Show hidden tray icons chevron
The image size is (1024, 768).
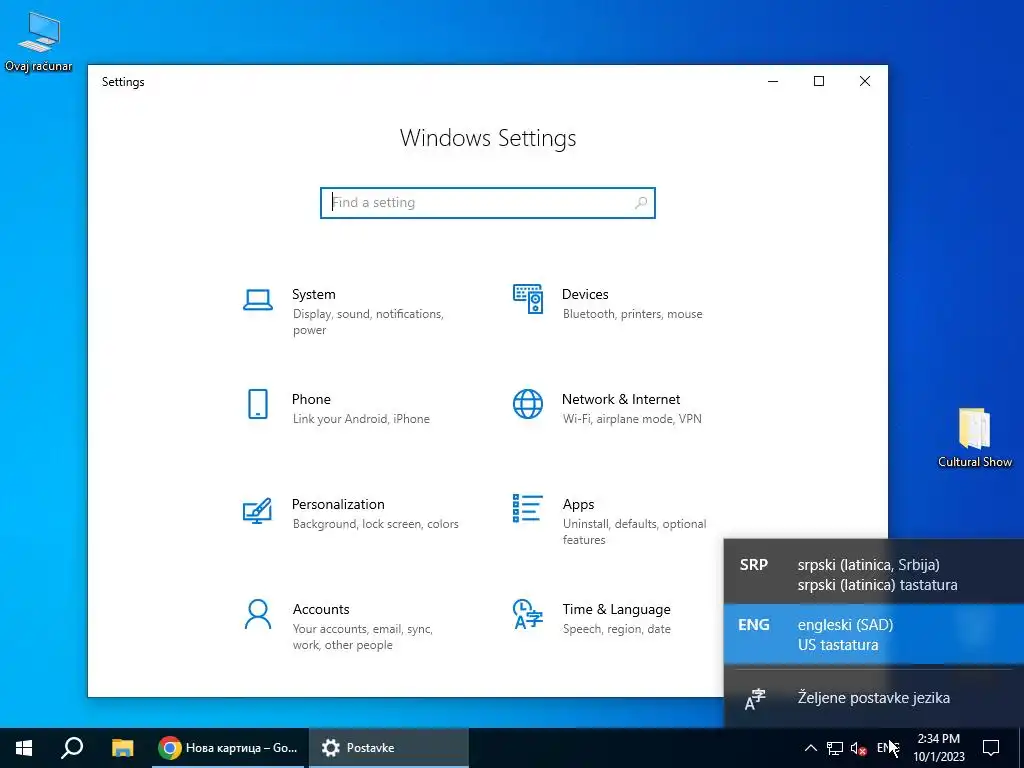(810, 748)
